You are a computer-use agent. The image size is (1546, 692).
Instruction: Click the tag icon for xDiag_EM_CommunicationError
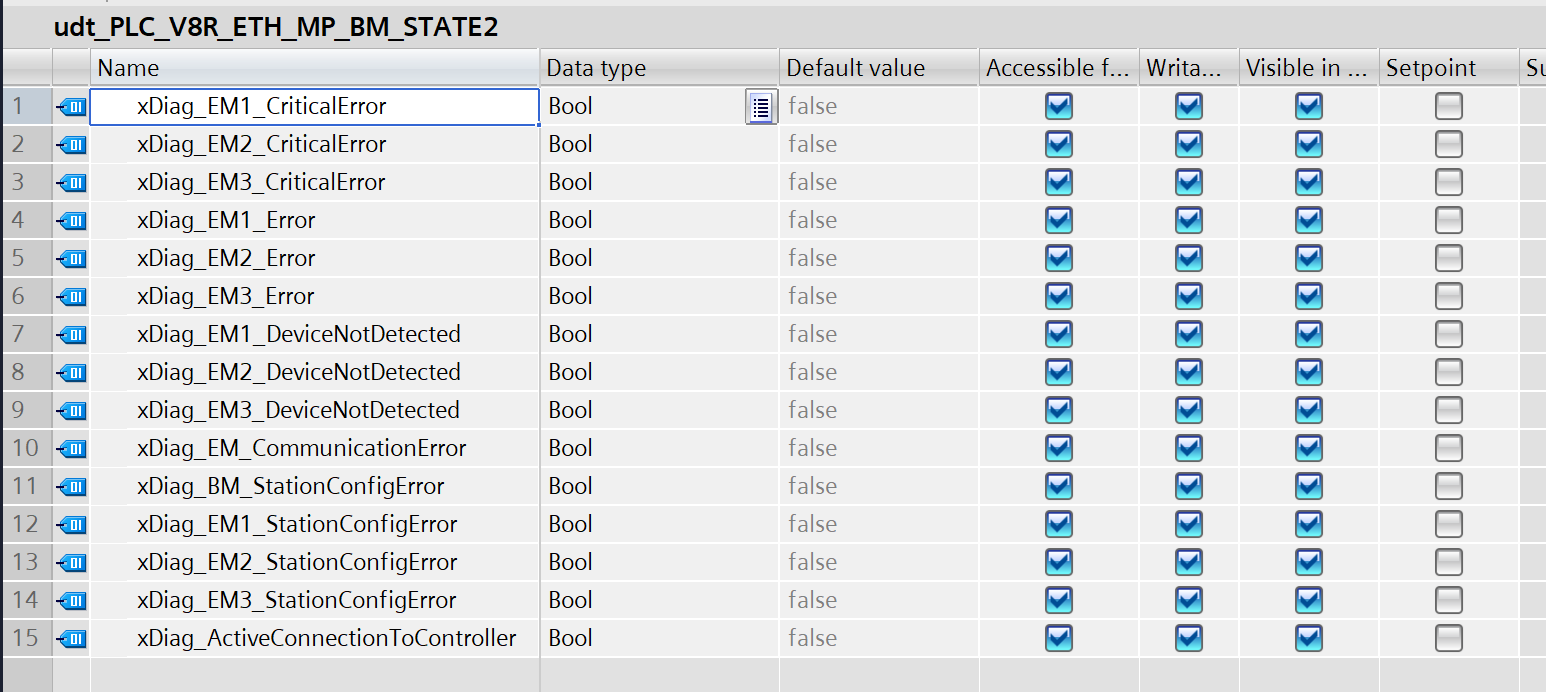click(x=72, y=449)
